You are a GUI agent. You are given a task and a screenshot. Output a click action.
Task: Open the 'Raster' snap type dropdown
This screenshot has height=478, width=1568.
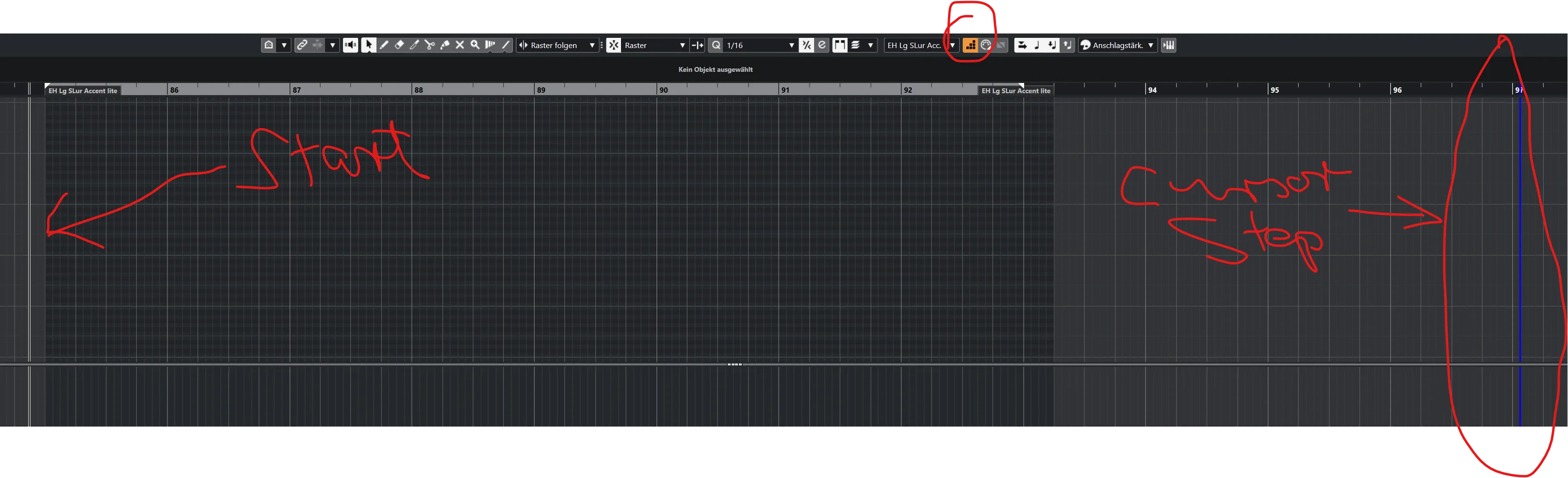(655, 45)
